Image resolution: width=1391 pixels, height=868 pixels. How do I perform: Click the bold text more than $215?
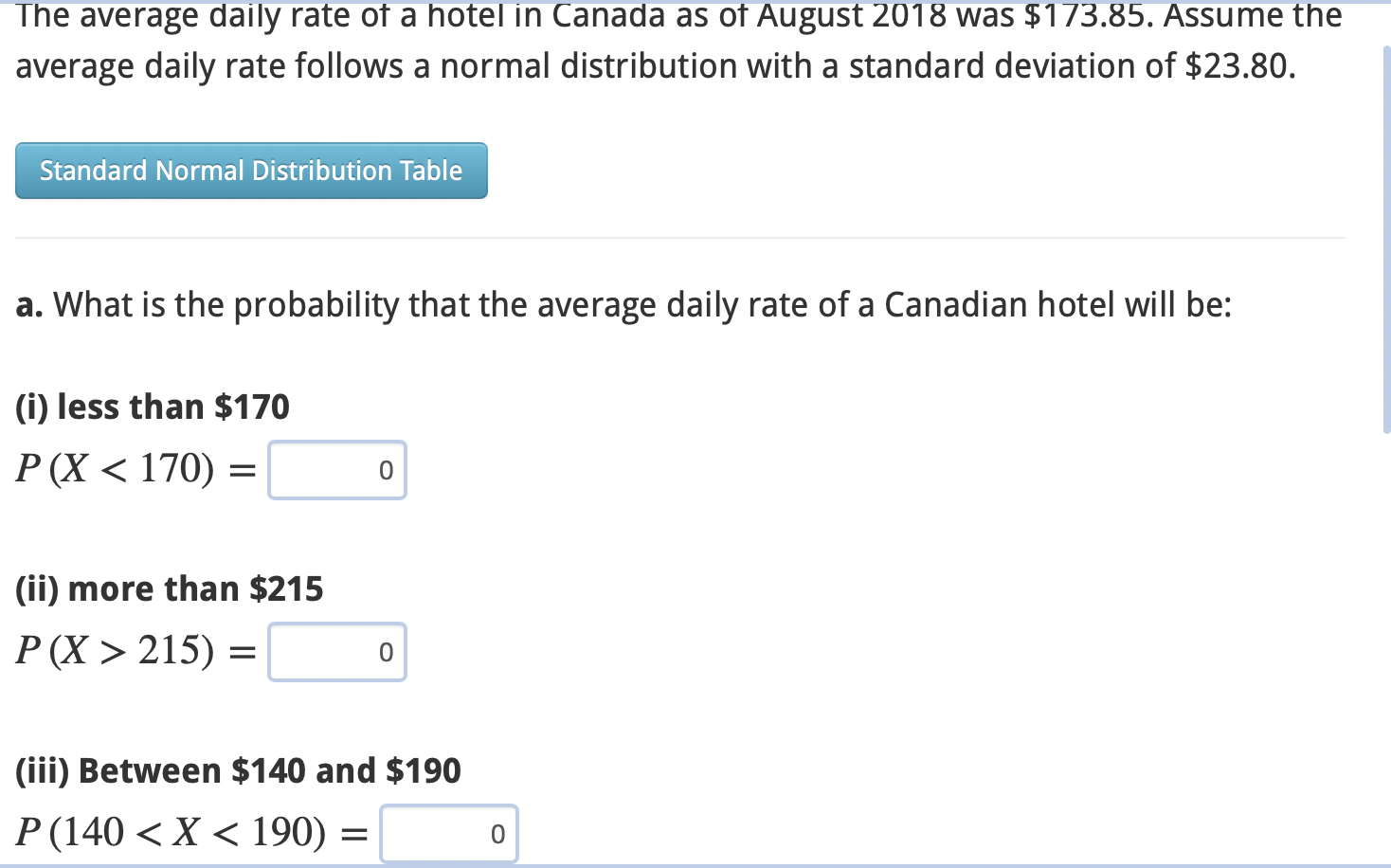tap(169, 588)
